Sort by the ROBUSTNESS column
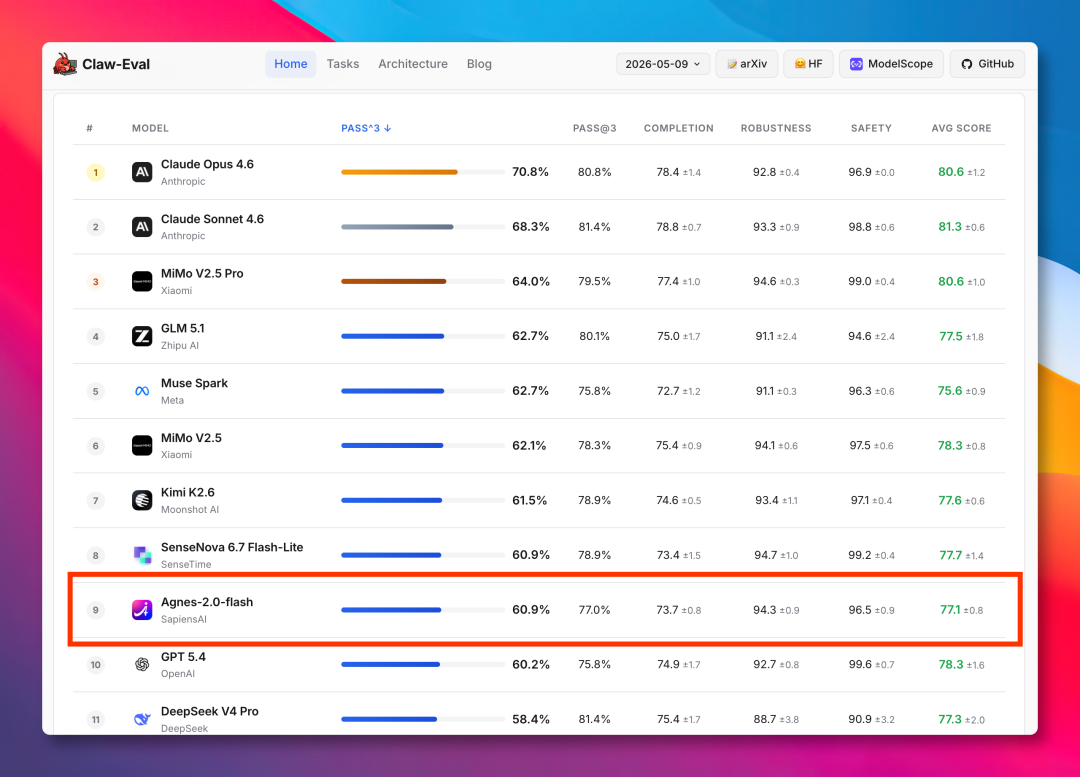1080x777 pixels. (x=776, y=128)
